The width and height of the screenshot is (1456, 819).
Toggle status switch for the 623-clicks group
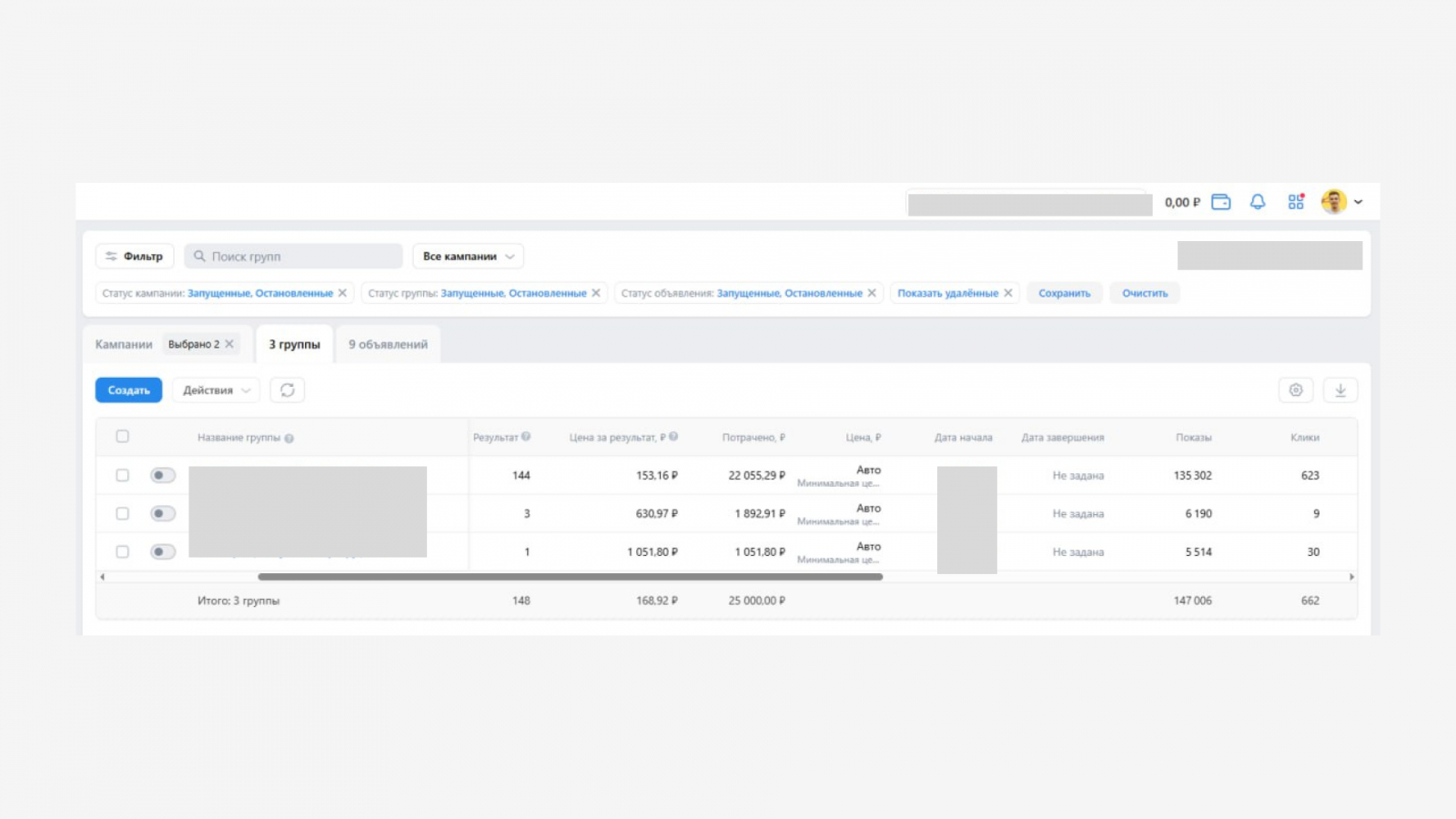click(x=163, y=475)
